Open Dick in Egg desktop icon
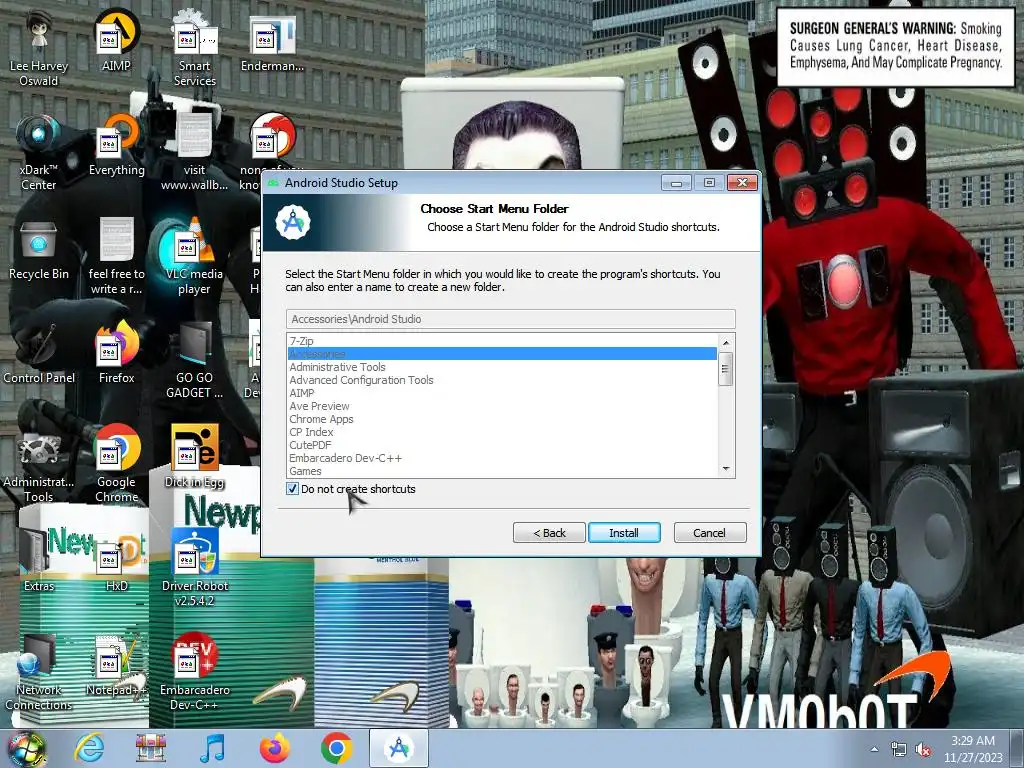Screen dimensions: 1024x768 click(x=194, y=457)
